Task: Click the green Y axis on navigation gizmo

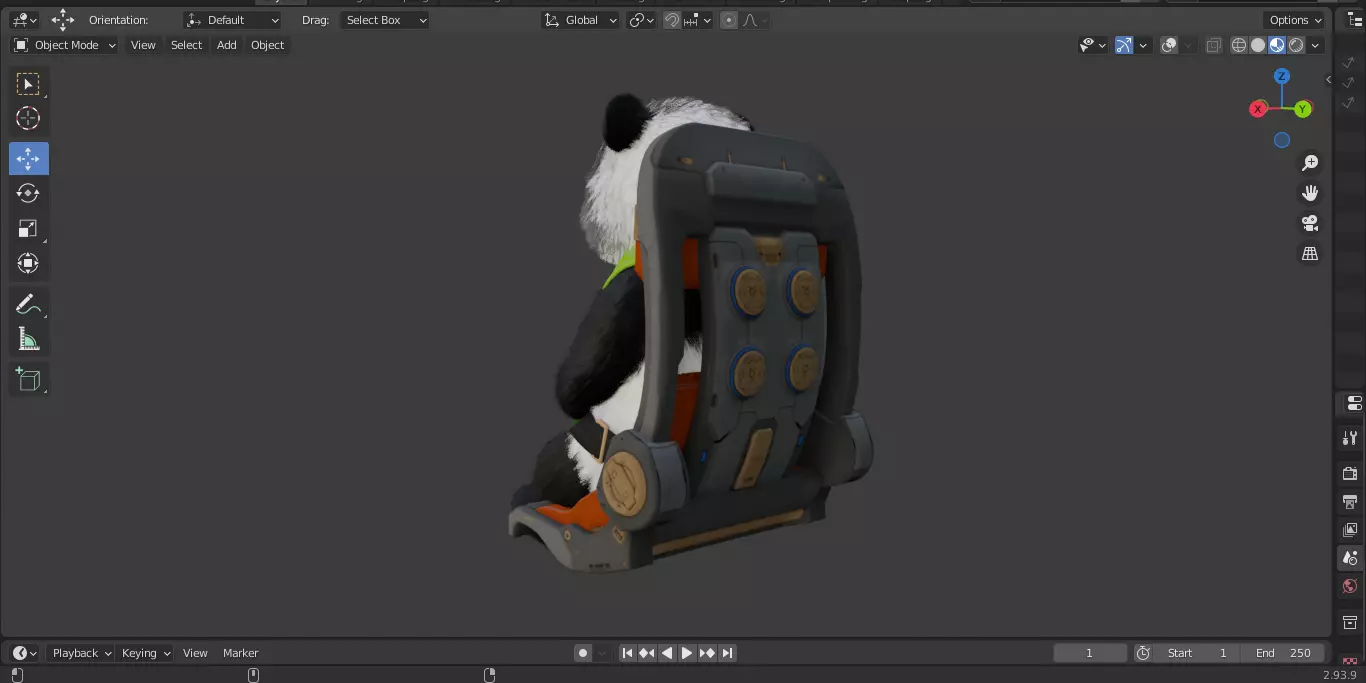Action: point(1303,109)
